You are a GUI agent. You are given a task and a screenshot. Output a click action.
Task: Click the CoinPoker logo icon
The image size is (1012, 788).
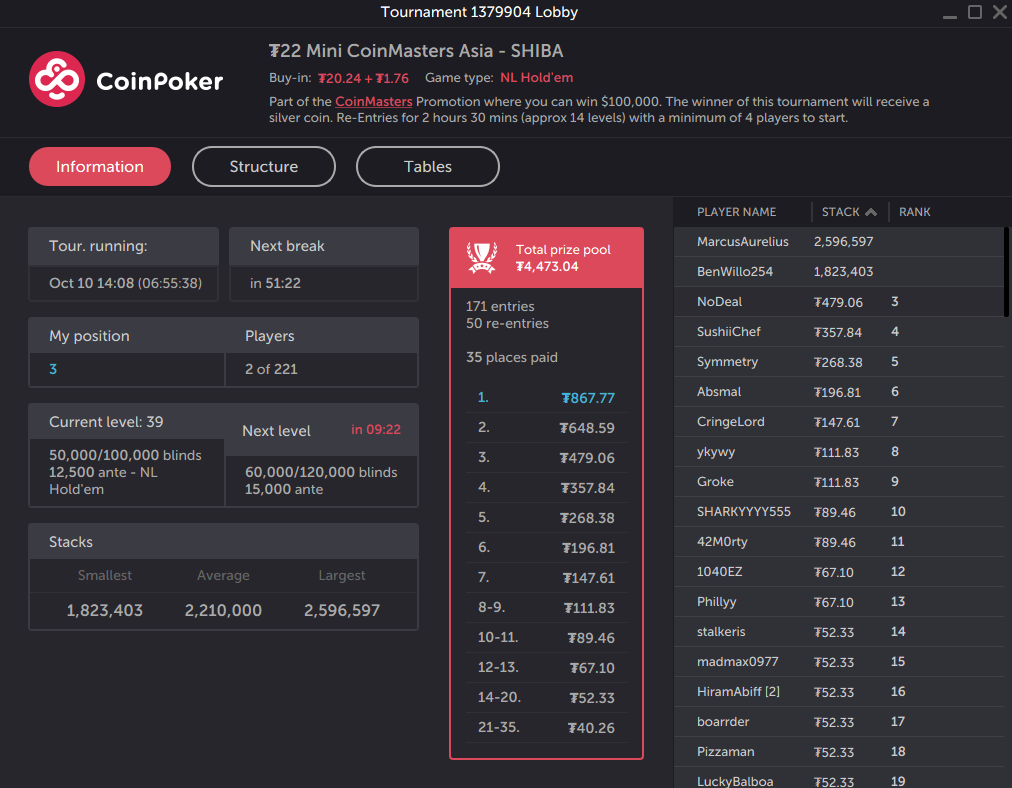pyautogui.click(x=57, y=79)
